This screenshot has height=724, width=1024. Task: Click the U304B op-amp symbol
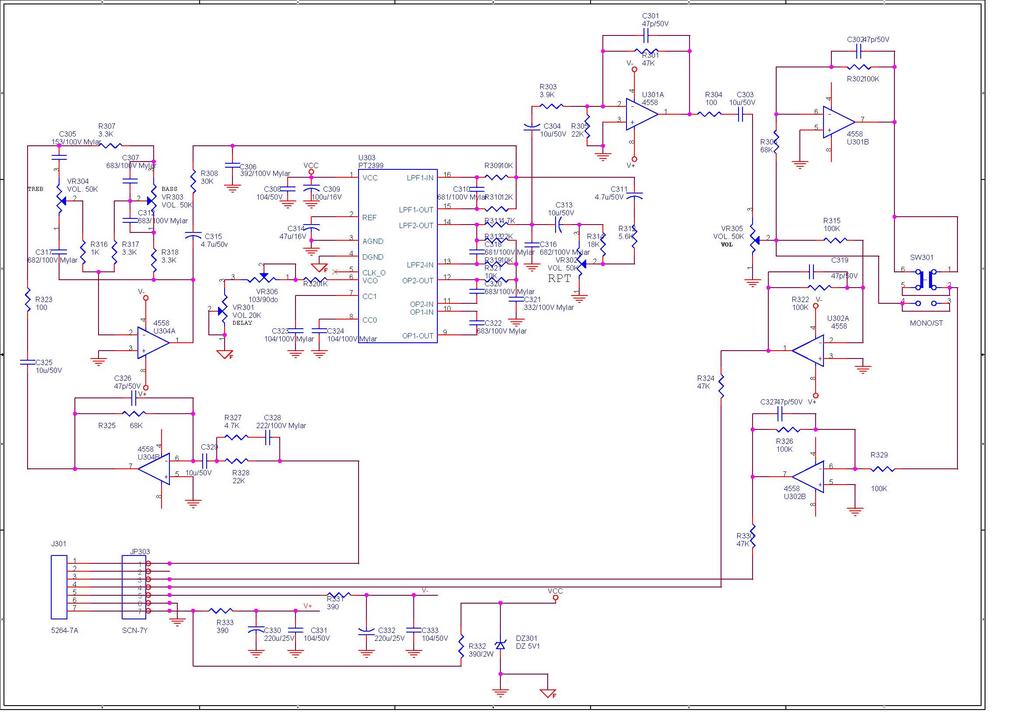(x=153, y=469)
